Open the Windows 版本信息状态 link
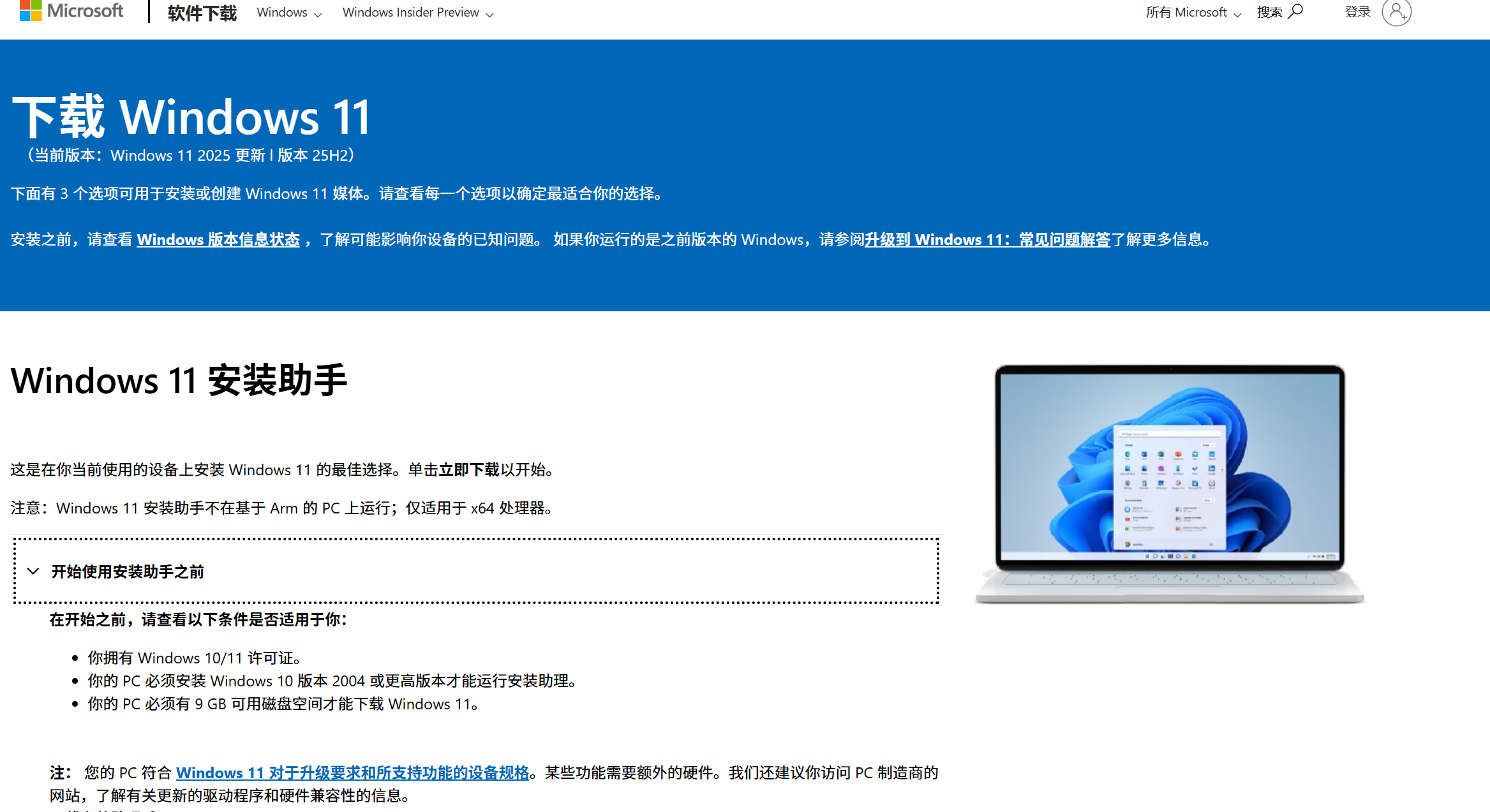The height and width of the screenshot is (812, 1490). pyautogui.click(x=218, y=240)
